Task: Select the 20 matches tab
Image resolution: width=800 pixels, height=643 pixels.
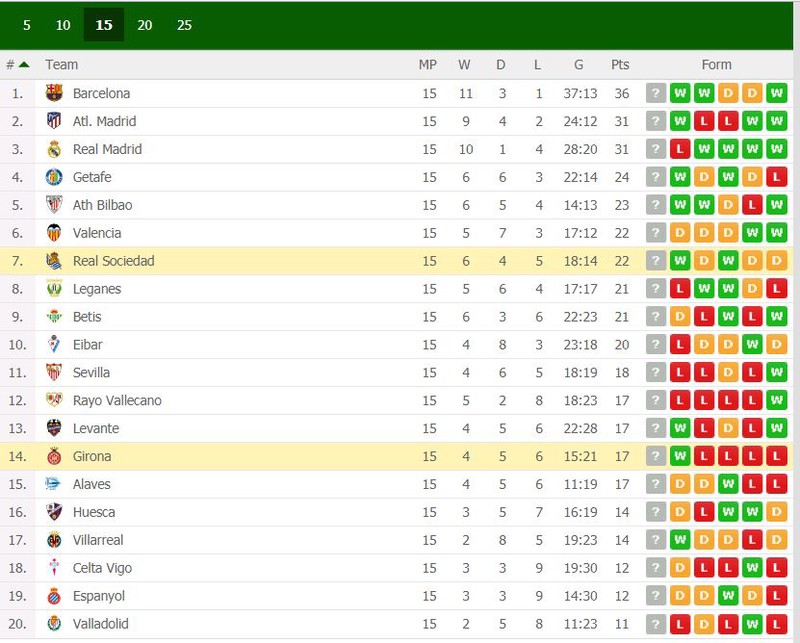Action: tap(144, 25)
